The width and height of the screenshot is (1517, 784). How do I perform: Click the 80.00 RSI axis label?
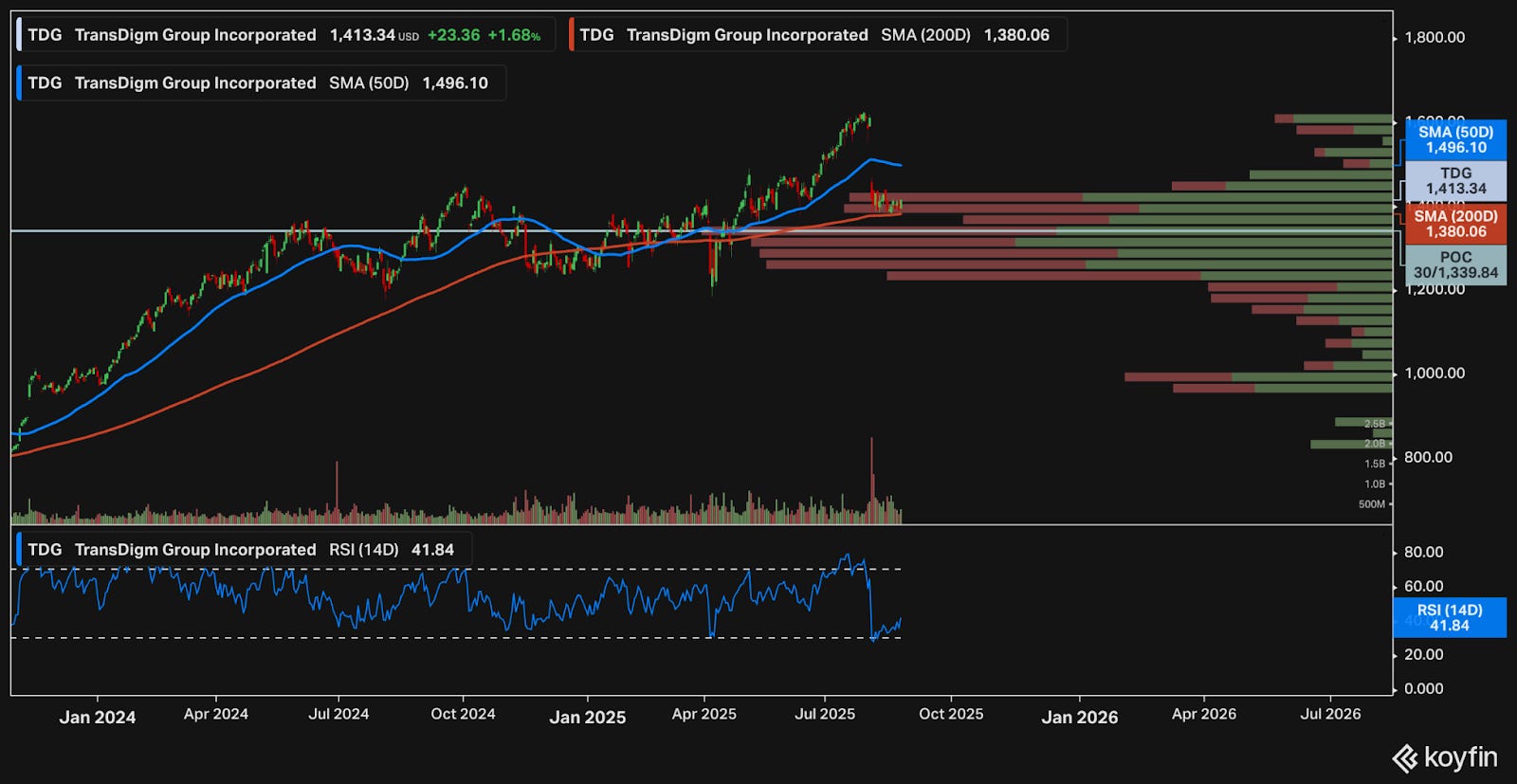[1423, 552]
